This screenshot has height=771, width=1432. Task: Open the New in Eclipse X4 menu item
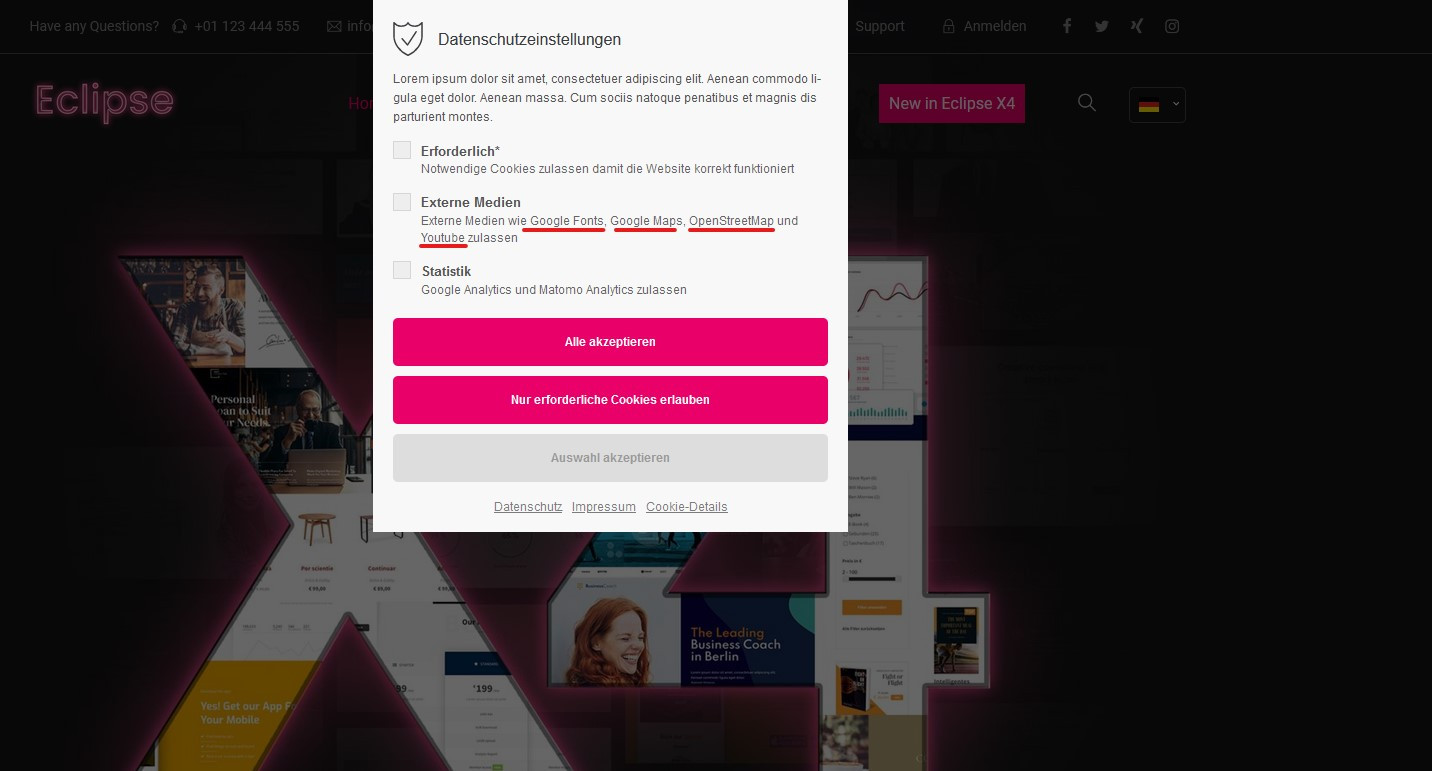pos(952,104)
